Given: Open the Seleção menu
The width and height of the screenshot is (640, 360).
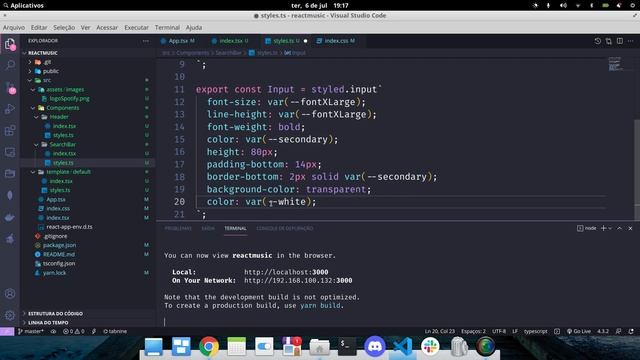Looking at the screenshot, I should 64,27.
